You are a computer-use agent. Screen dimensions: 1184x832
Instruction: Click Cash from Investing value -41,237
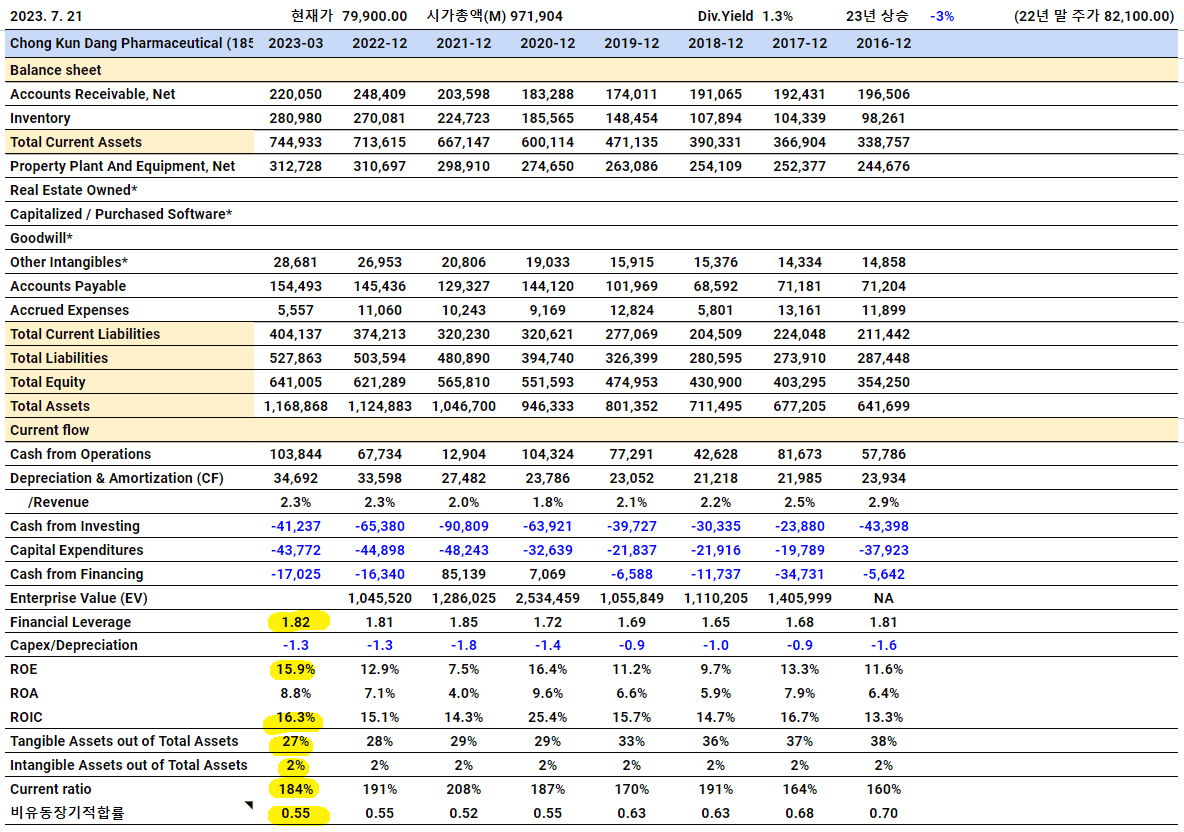pos(295,526)
